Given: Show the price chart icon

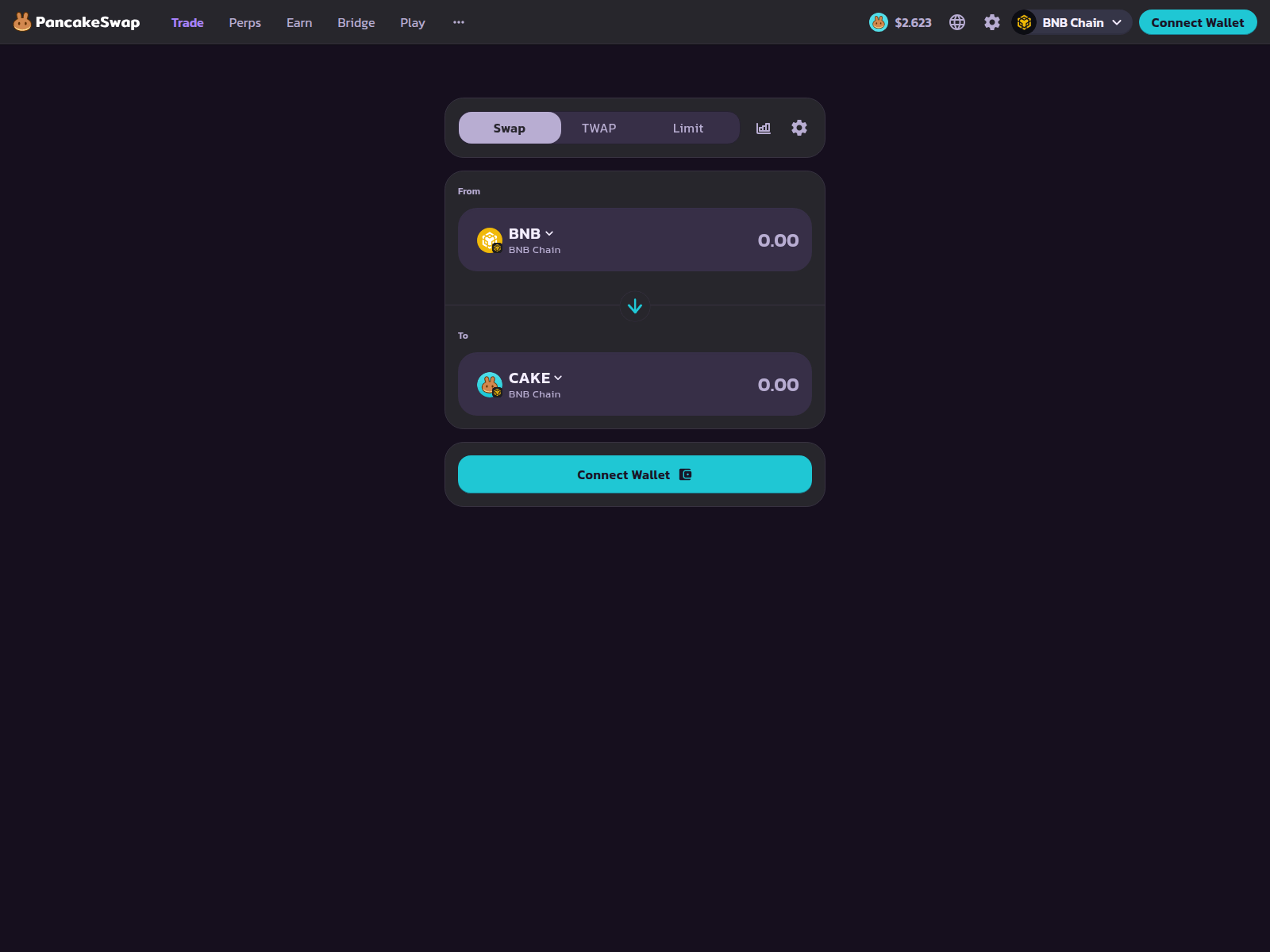Looking at the screenshot, I should coord(764,128).
